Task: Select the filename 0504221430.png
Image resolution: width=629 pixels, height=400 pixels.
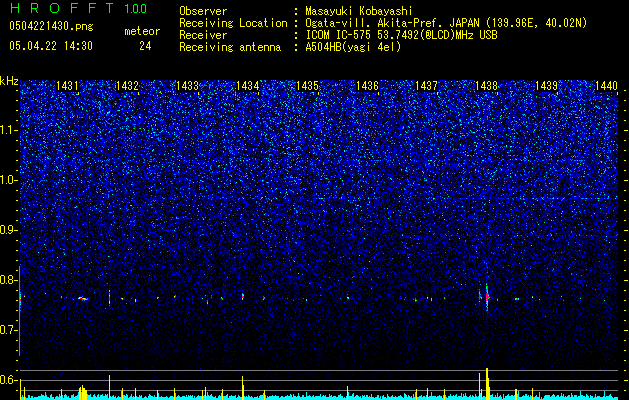Action: 51,27
